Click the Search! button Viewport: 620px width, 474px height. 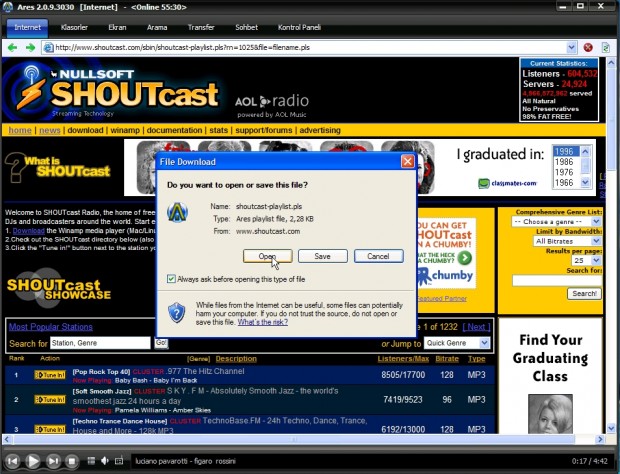tap(584, 293)
